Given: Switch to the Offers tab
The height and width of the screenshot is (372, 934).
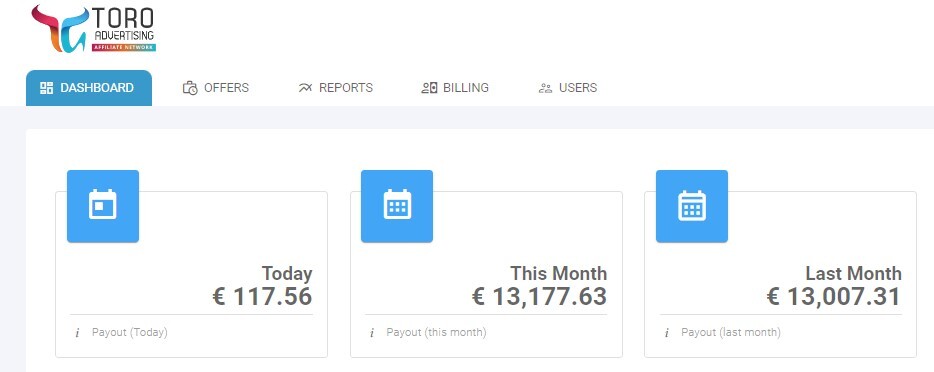Looking at the screenshot, I should pos(216,88).
